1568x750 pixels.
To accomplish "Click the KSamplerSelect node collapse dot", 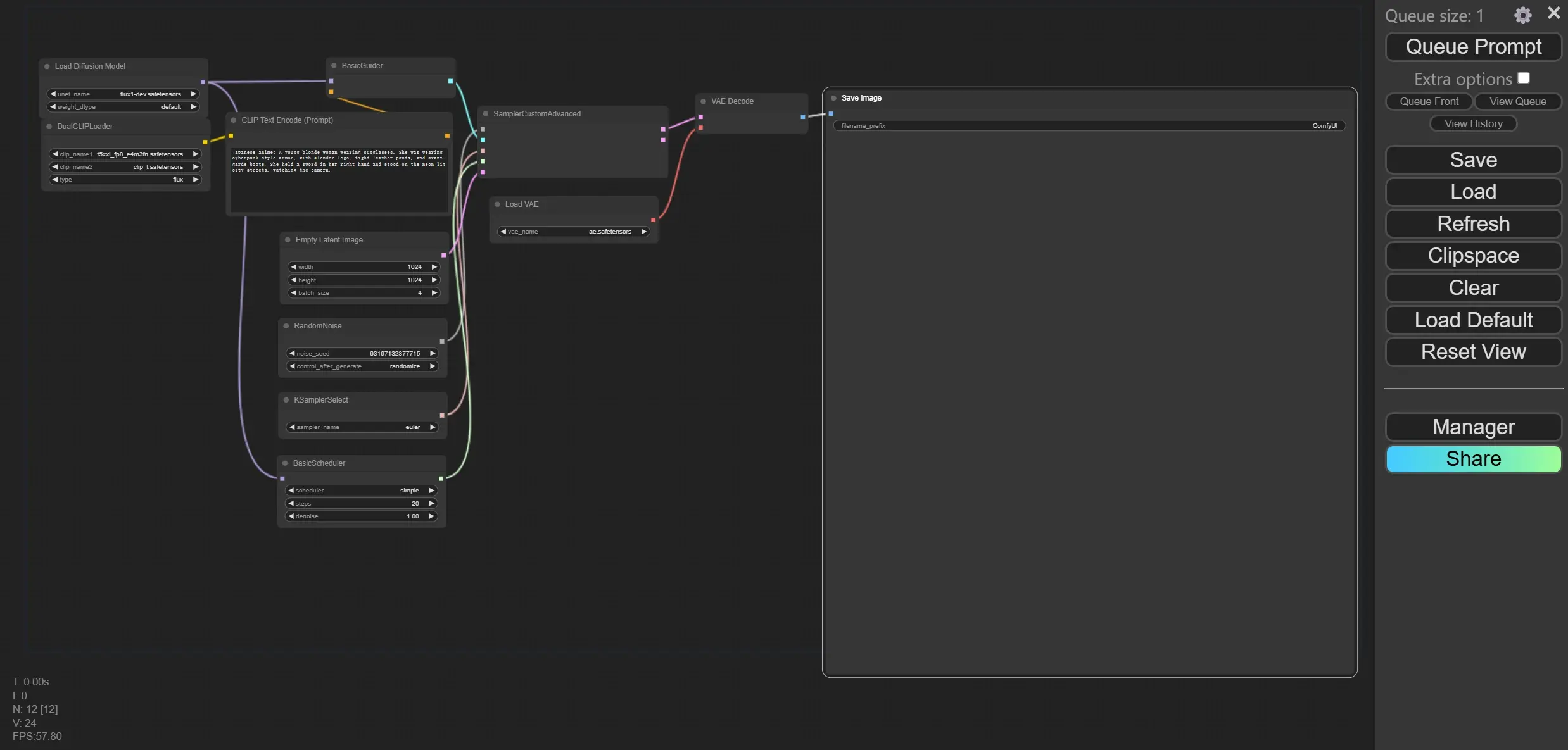I will [x=286, y=400].
